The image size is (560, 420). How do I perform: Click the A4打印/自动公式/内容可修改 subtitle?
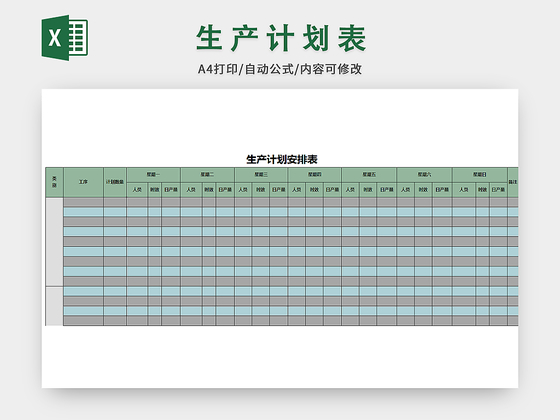pyautogui.click(x=280, y=69)
